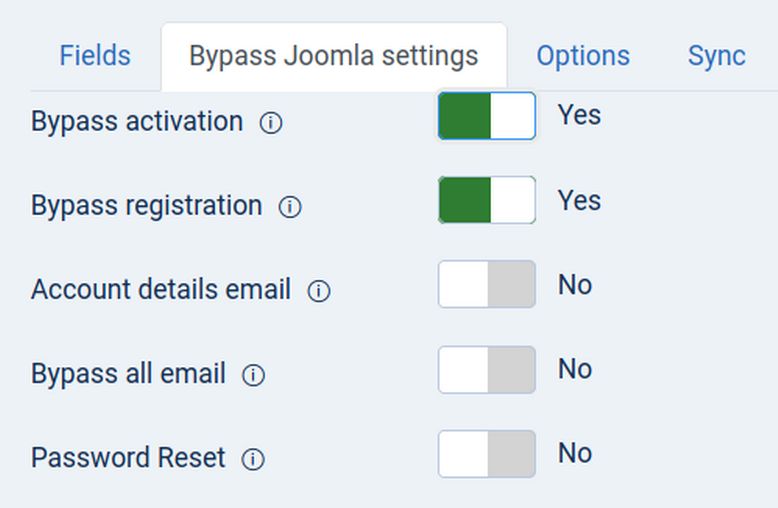Enable the Password Reset switch

coord(487,454)
